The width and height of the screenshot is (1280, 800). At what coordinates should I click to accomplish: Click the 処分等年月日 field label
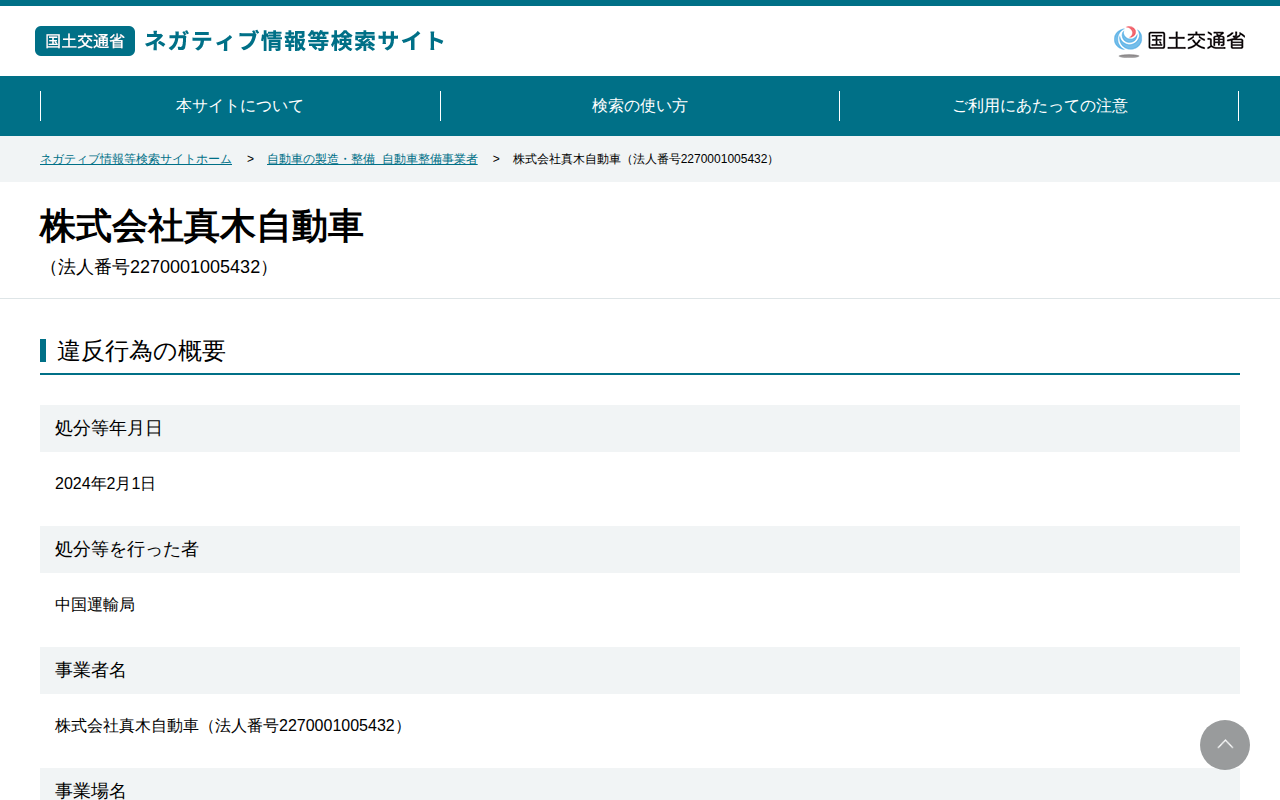pyautogui.click(x=109, y=428)
